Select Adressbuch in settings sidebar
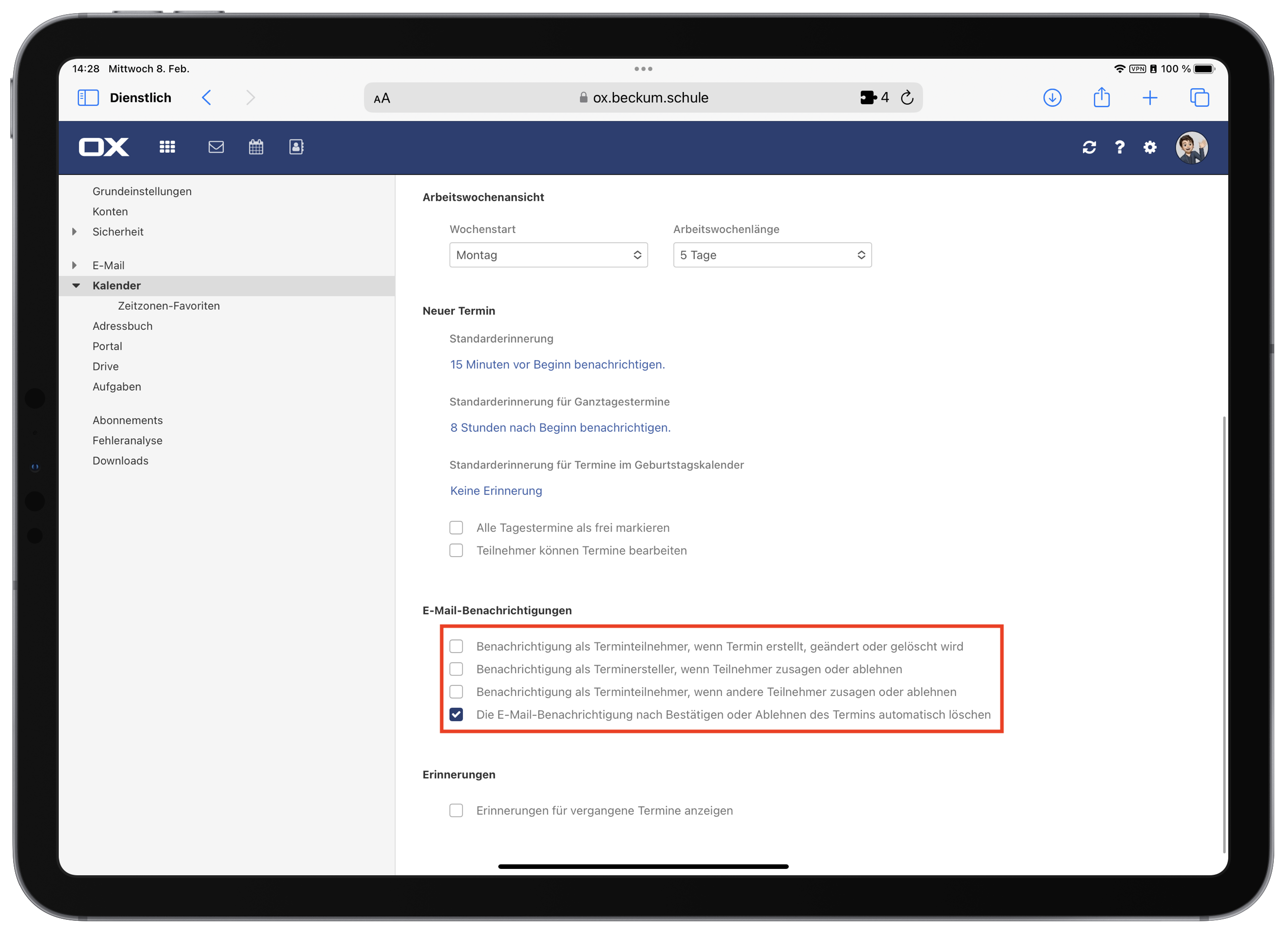1288x934 pixels. (122, 326)
